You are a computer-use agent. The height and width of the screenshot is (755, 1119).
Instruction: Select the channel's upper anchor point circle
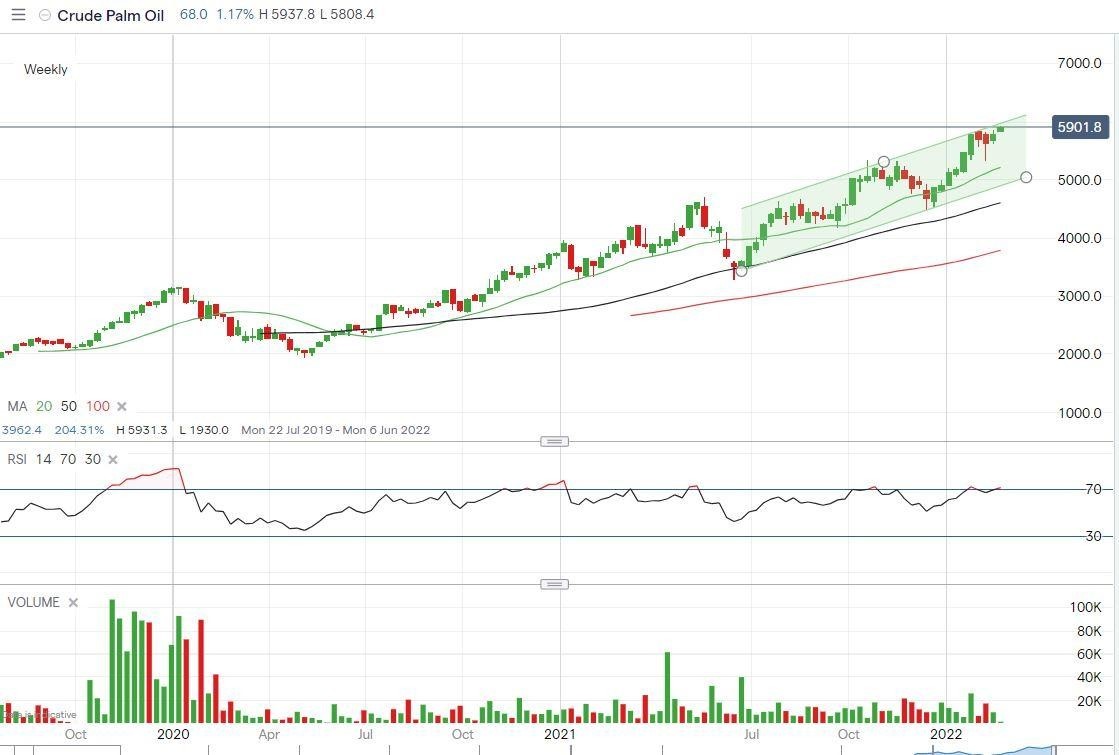tap(883, 162)
